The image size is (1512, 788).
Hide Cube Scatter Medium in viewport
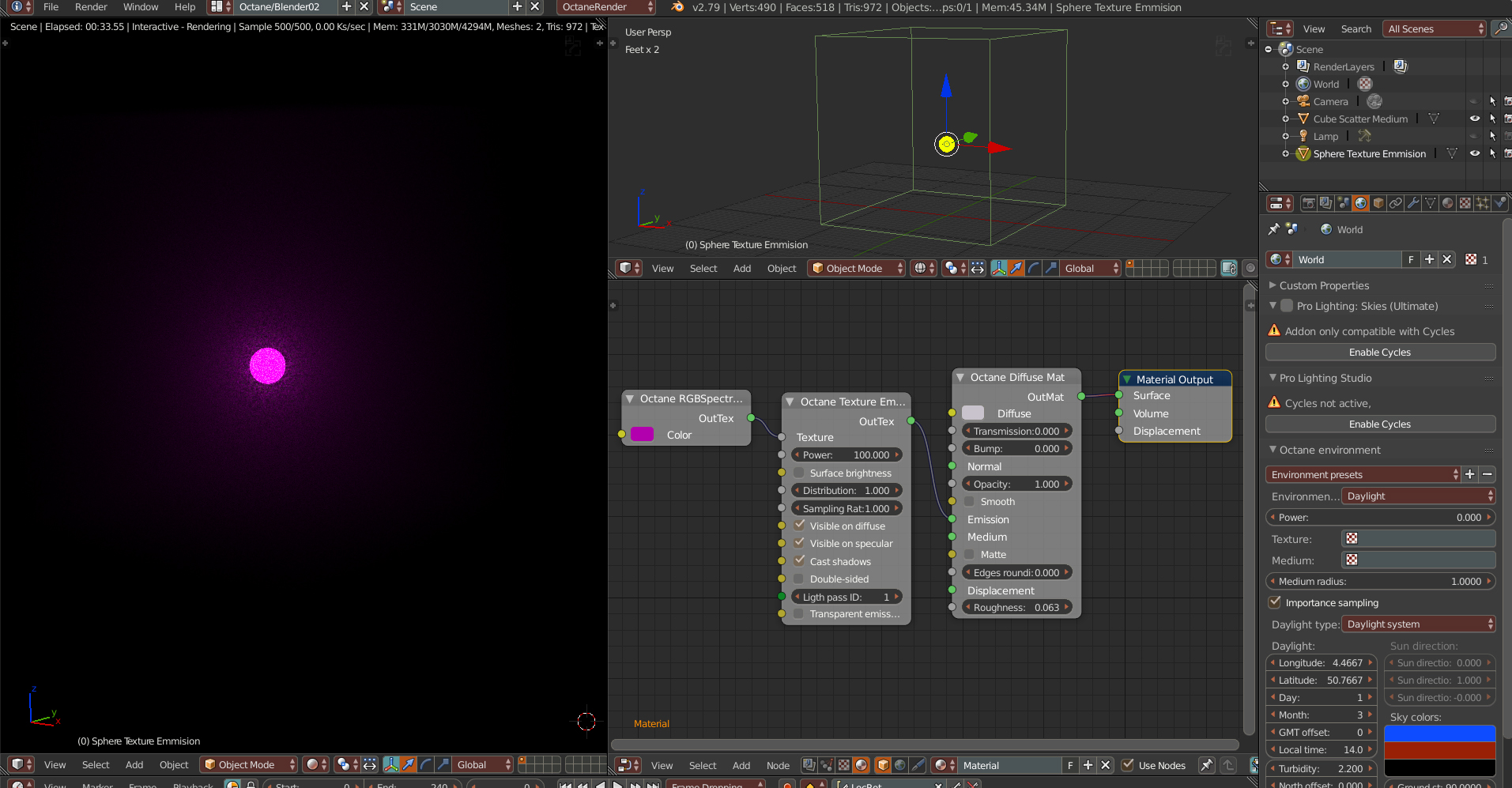pyautogui.click(x=1475, y=119)
